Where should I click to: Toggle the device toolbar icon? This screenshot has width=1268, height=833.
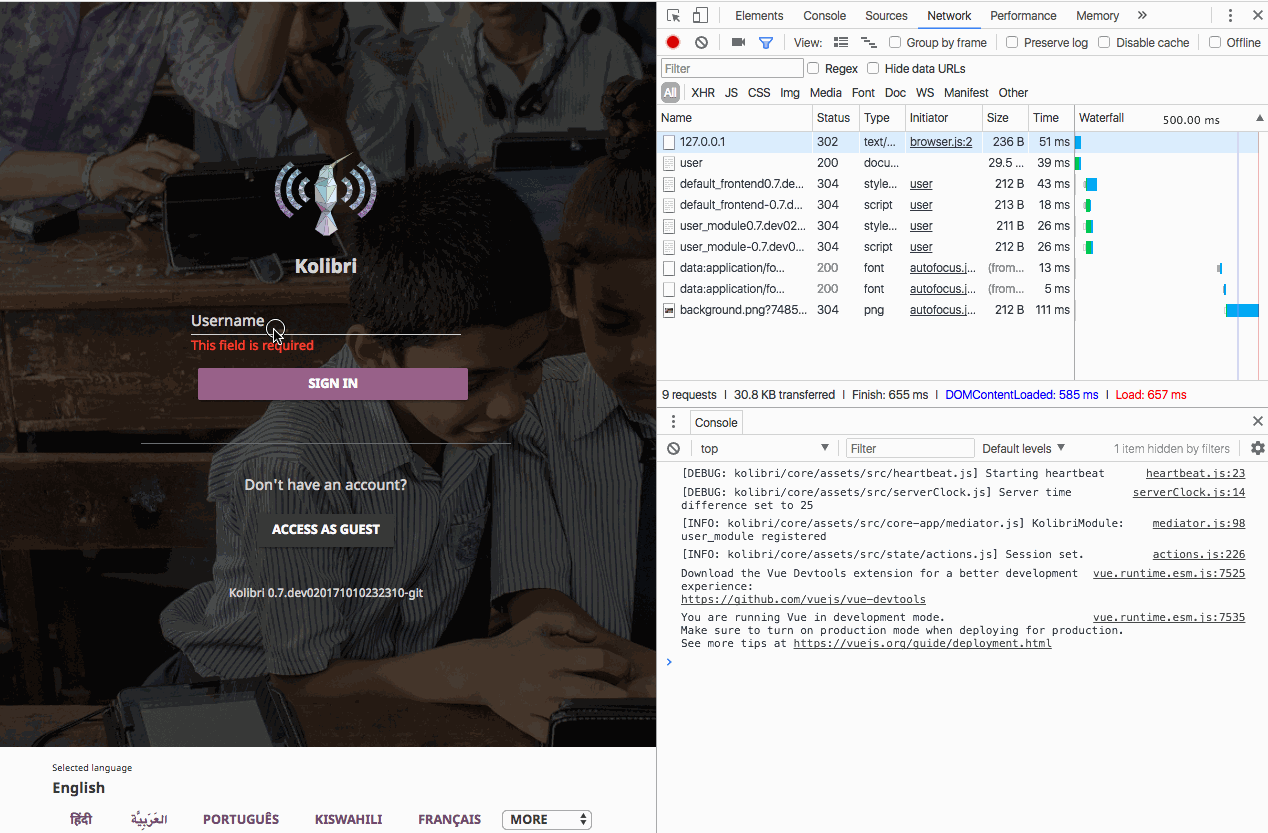700,15
